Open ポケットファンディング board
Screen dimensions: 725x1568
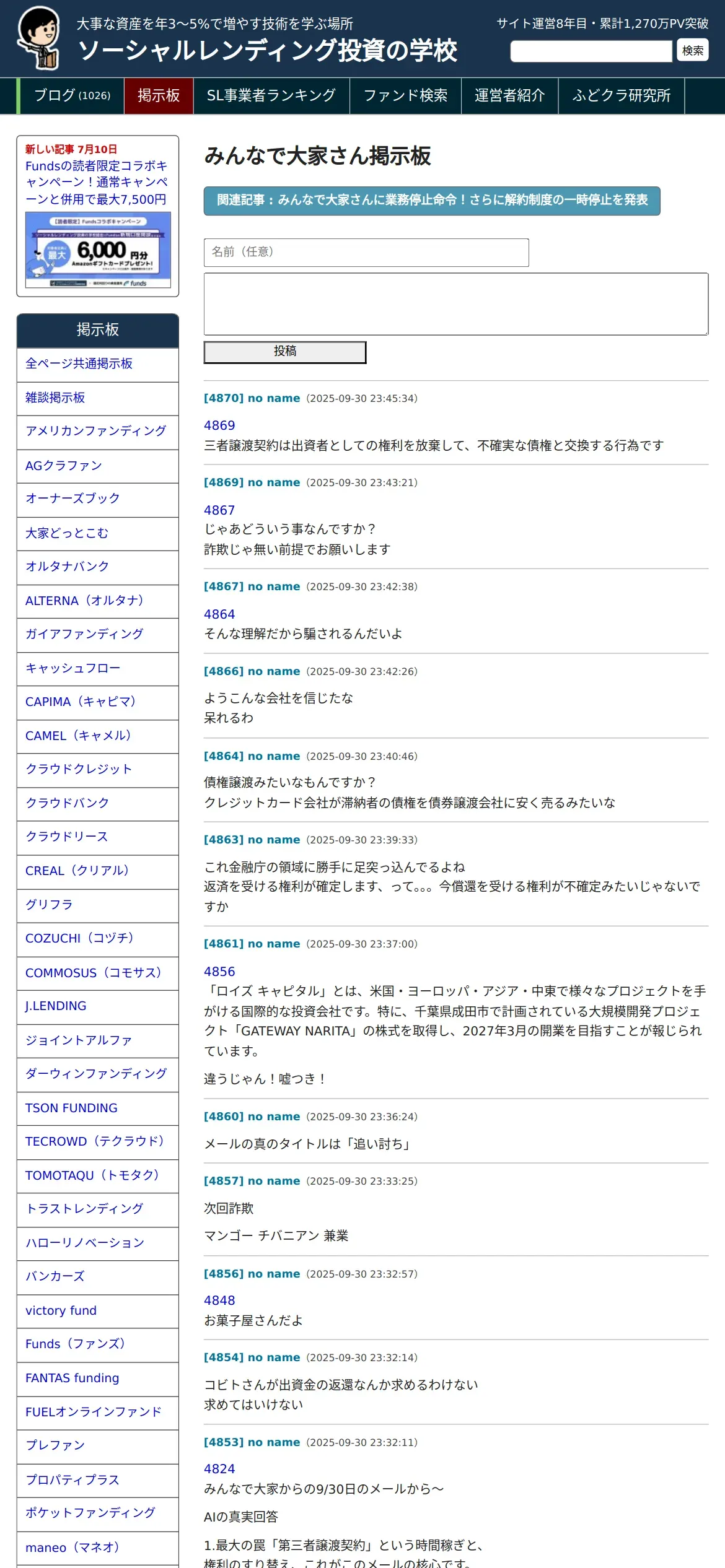(98, 1513)
